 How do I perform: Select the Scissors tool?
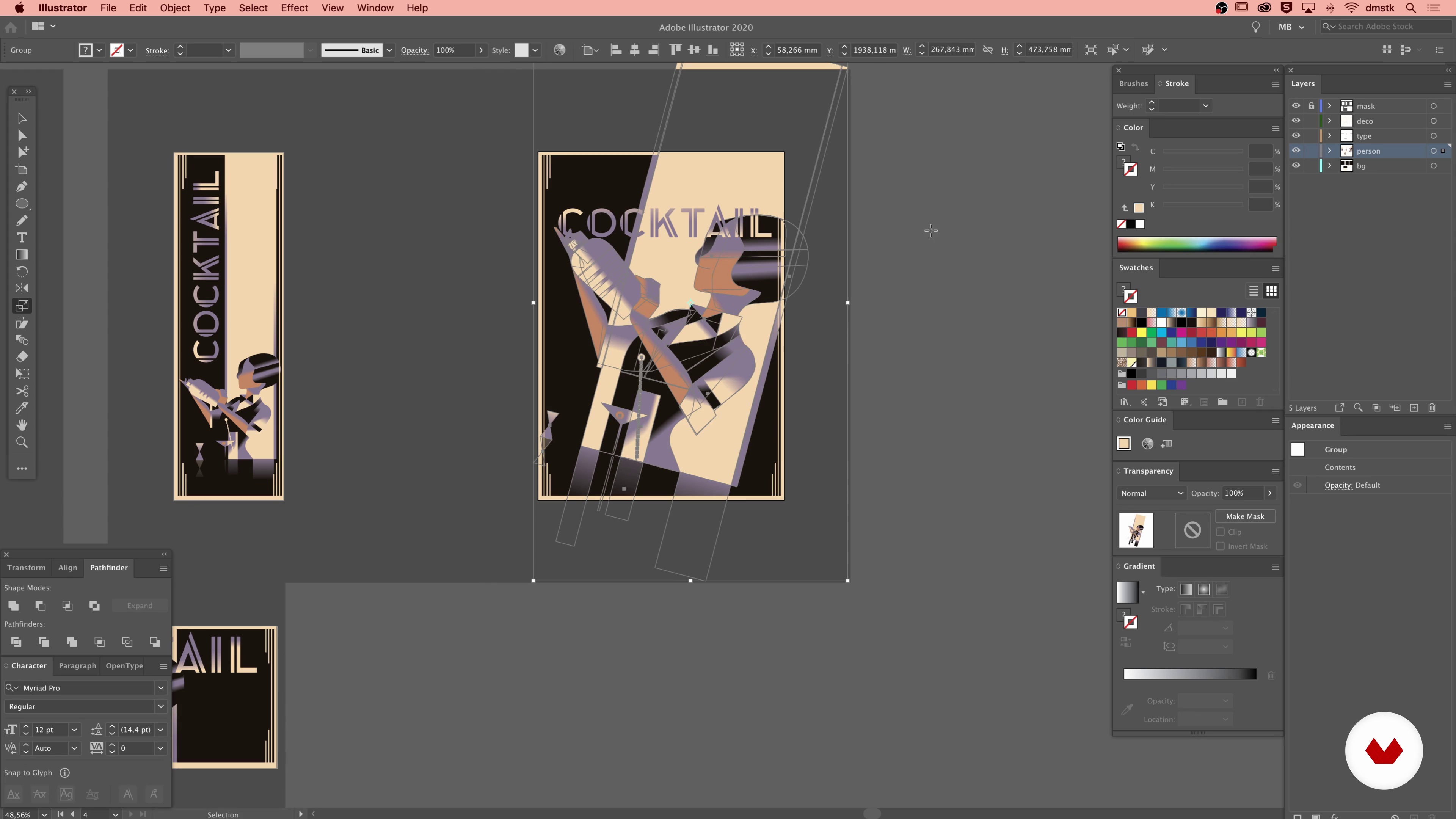tap(22, 391)
